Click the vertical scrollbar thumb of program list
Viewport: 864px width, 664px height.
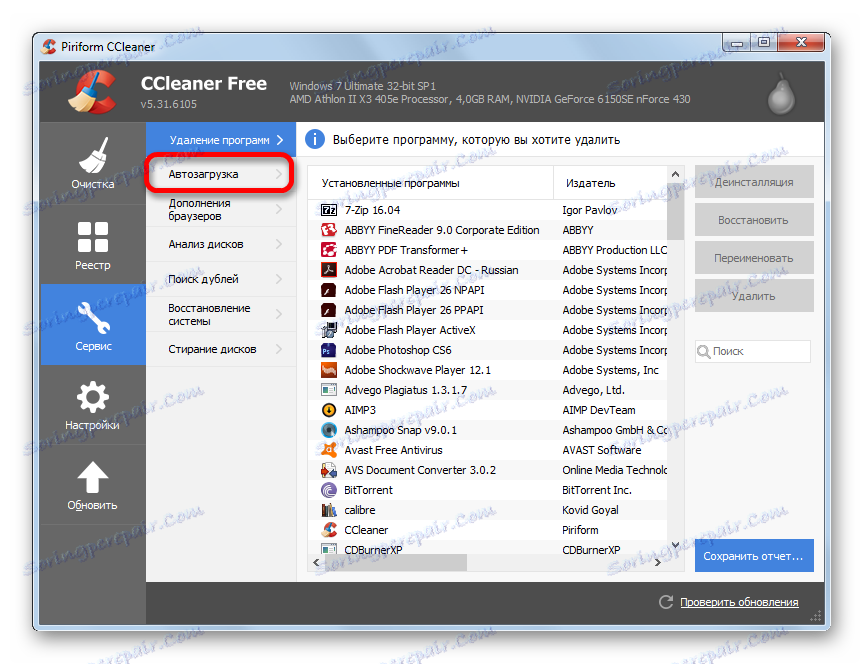(676, 212)
